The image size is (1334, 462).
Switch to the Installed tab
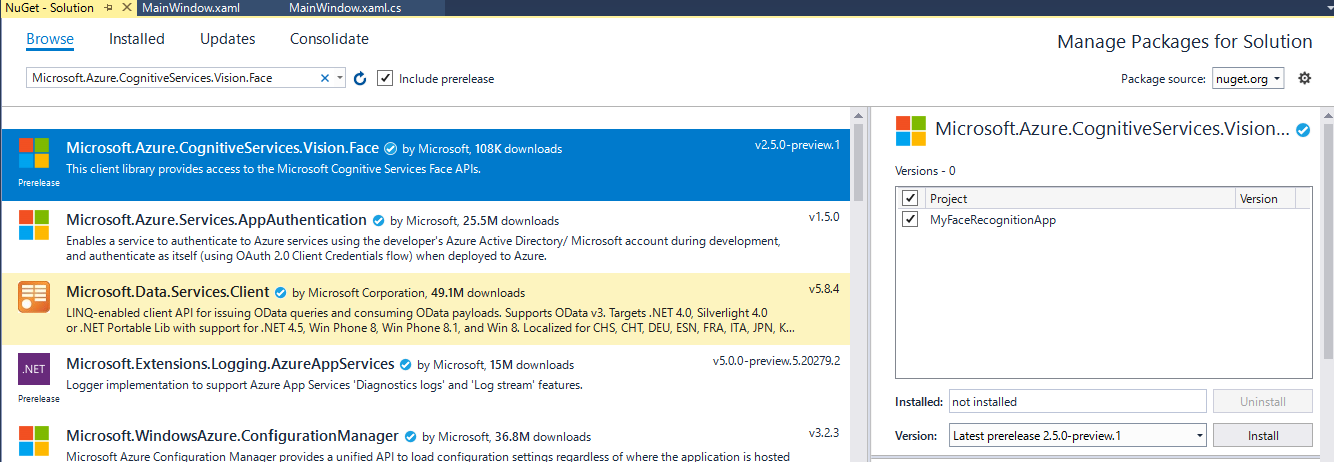click(x=137, y=39)
